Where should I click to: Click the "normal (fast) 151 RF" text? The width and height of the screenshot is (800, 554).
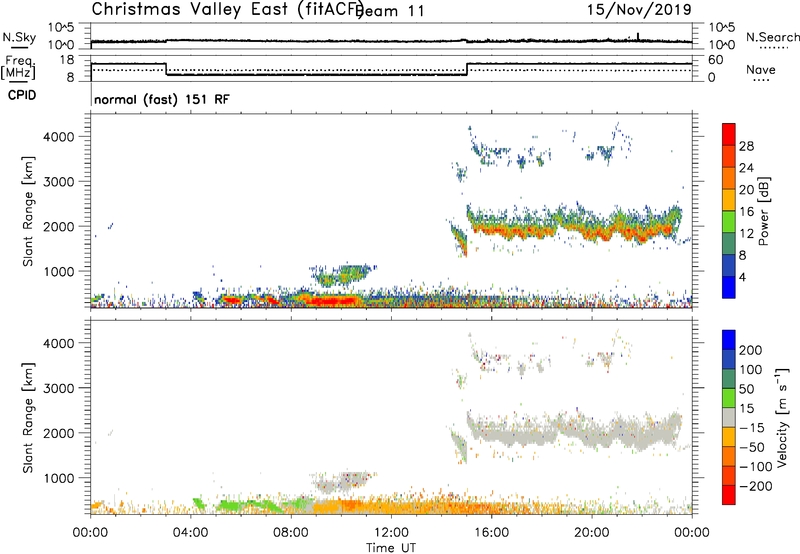click(162, 99)
